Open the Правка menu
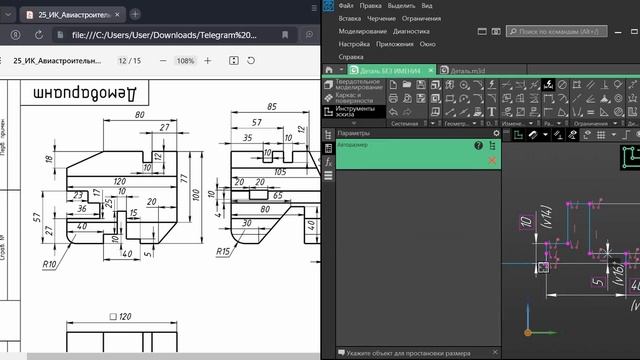640x360 pixels. (x=370, y=6)
